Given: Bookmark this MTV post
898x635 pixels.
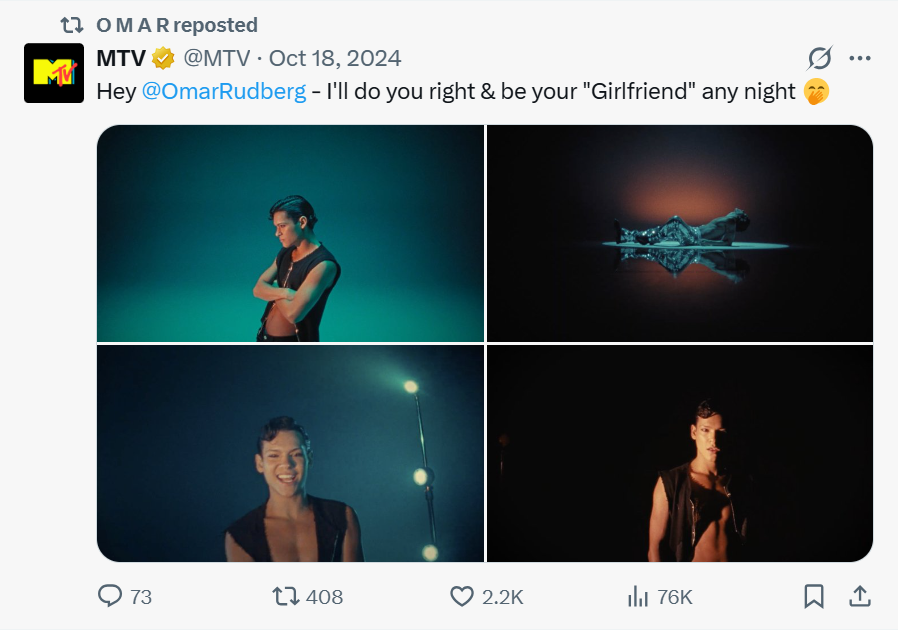Looking at the screenshot, I should [x=814, y=597].
